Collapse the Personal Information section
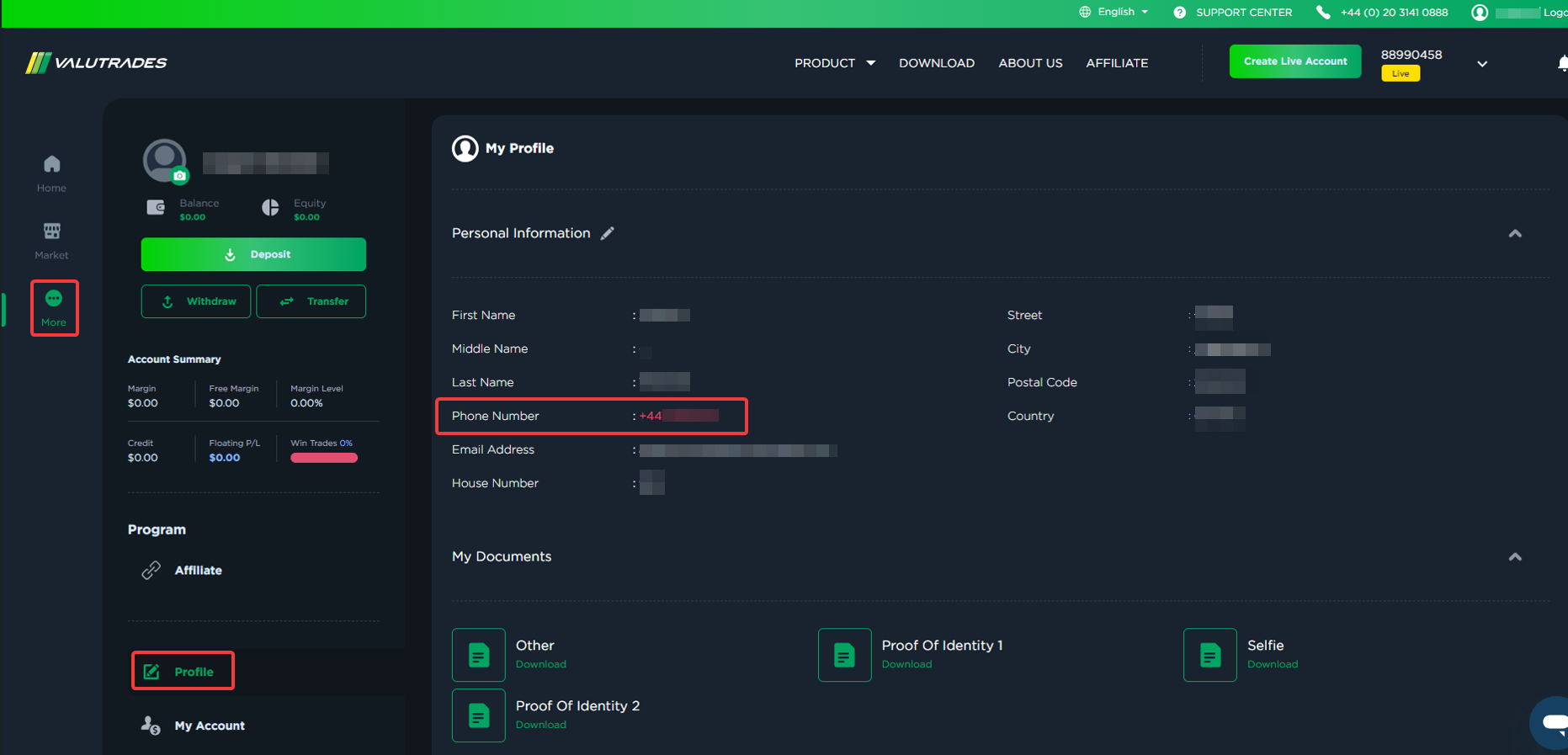Viewport: 1568px width, 755px height. click(x=1514, y=234)
